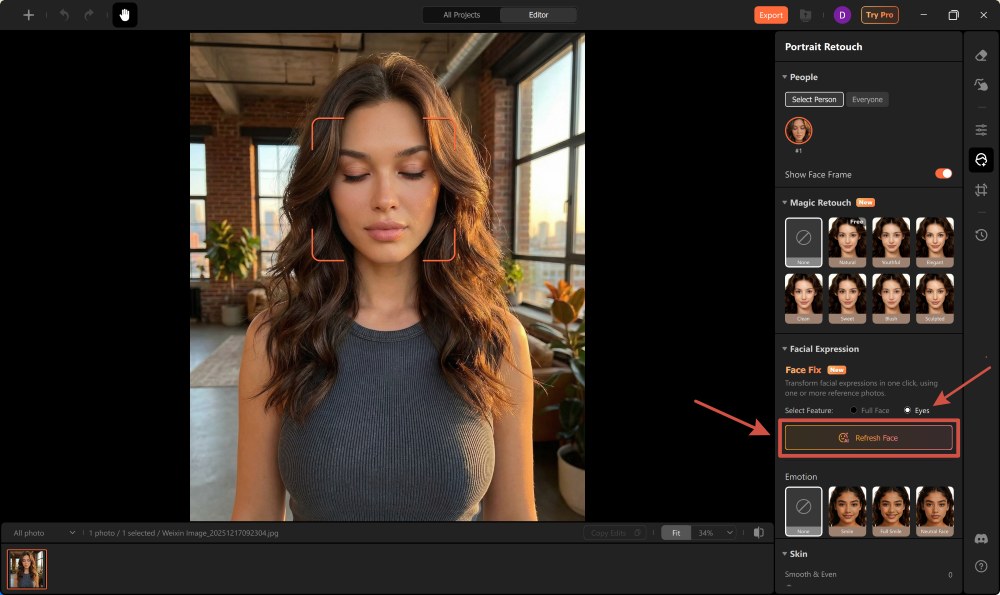Click the orange Export button
Image resolution: width=1000 pixels, height=595 pixels.
(x=771, y=15)
